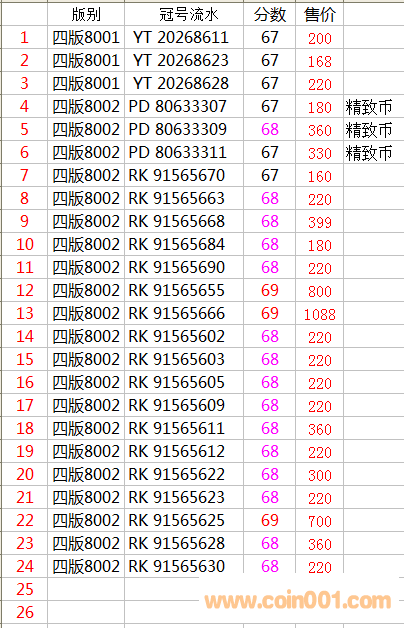
Task: Click the 精致币 note in row 4
Action: click(369, 107)
